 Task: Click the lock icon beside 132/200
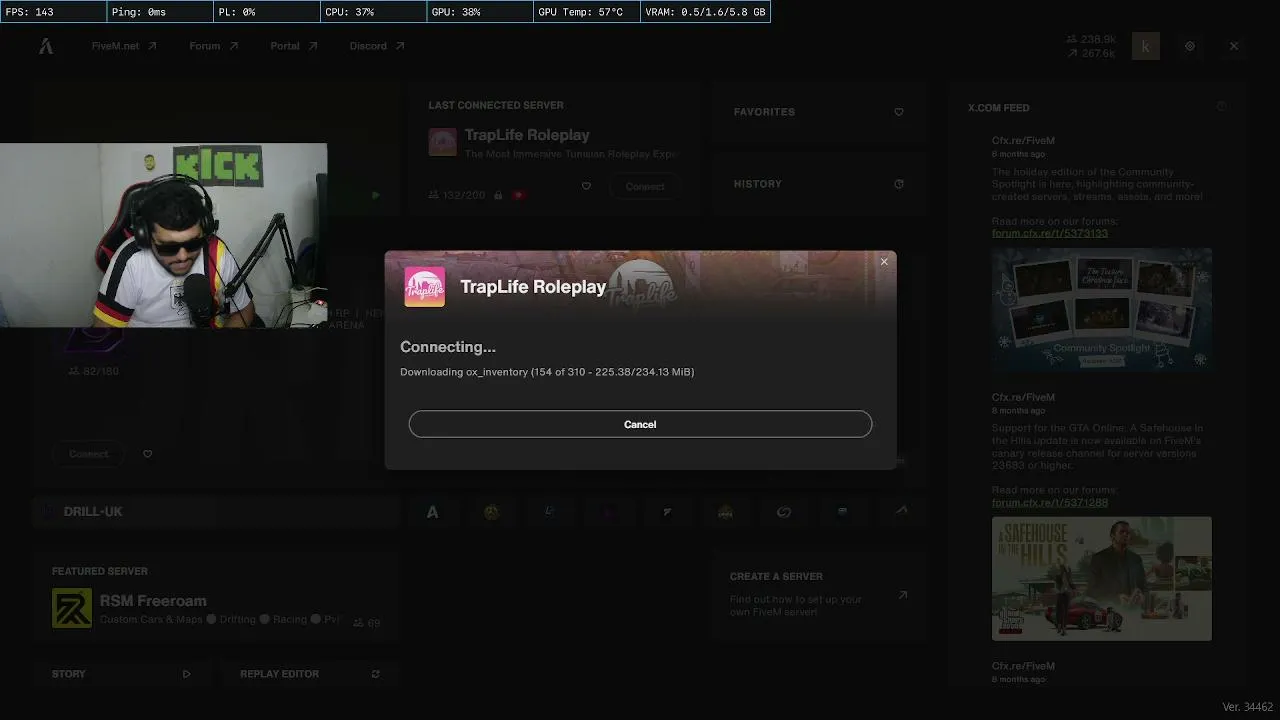pos(497,195)
